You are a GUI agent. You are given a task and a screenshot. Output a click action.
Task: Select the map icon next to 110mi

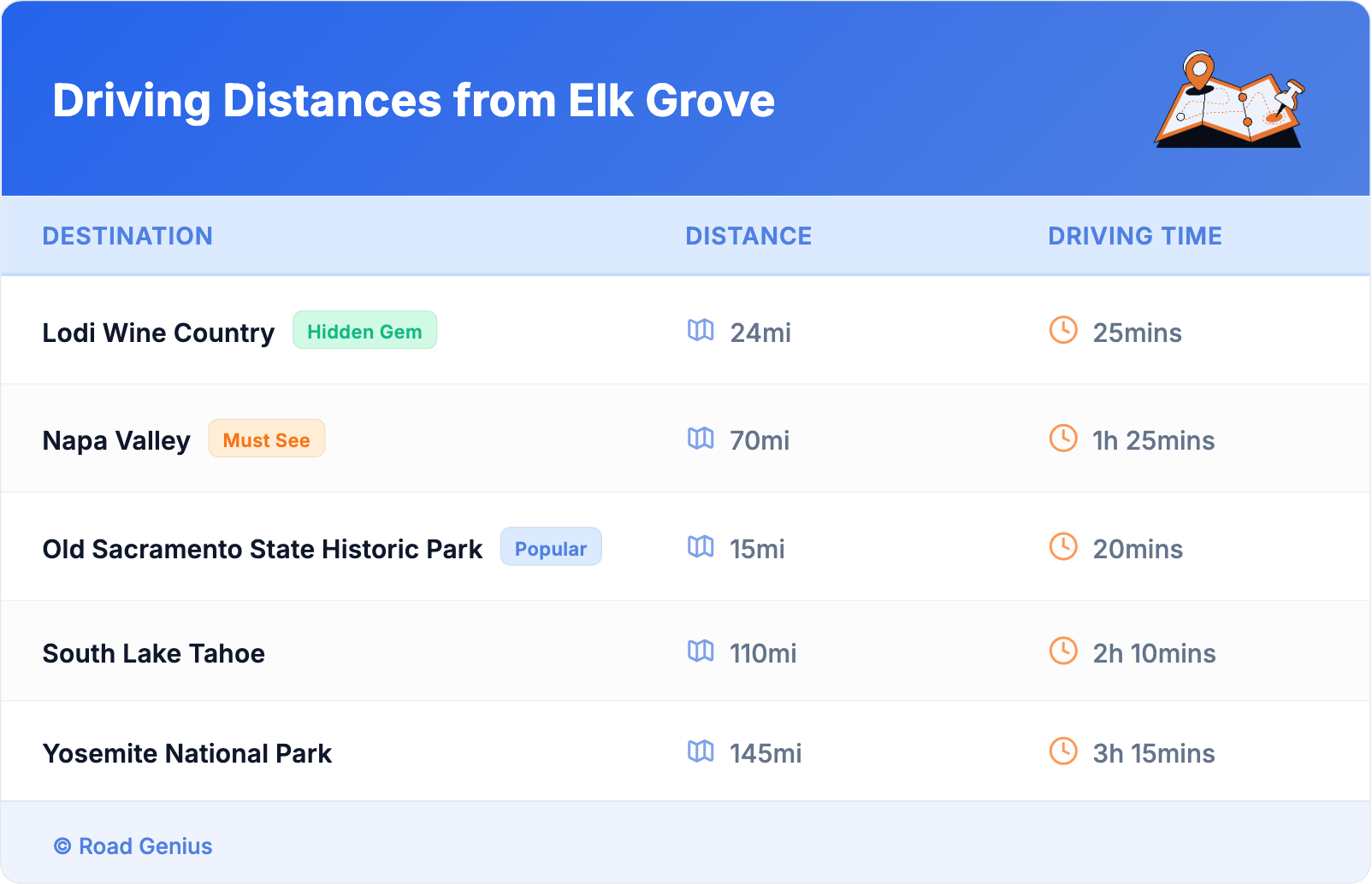[701, 651]
